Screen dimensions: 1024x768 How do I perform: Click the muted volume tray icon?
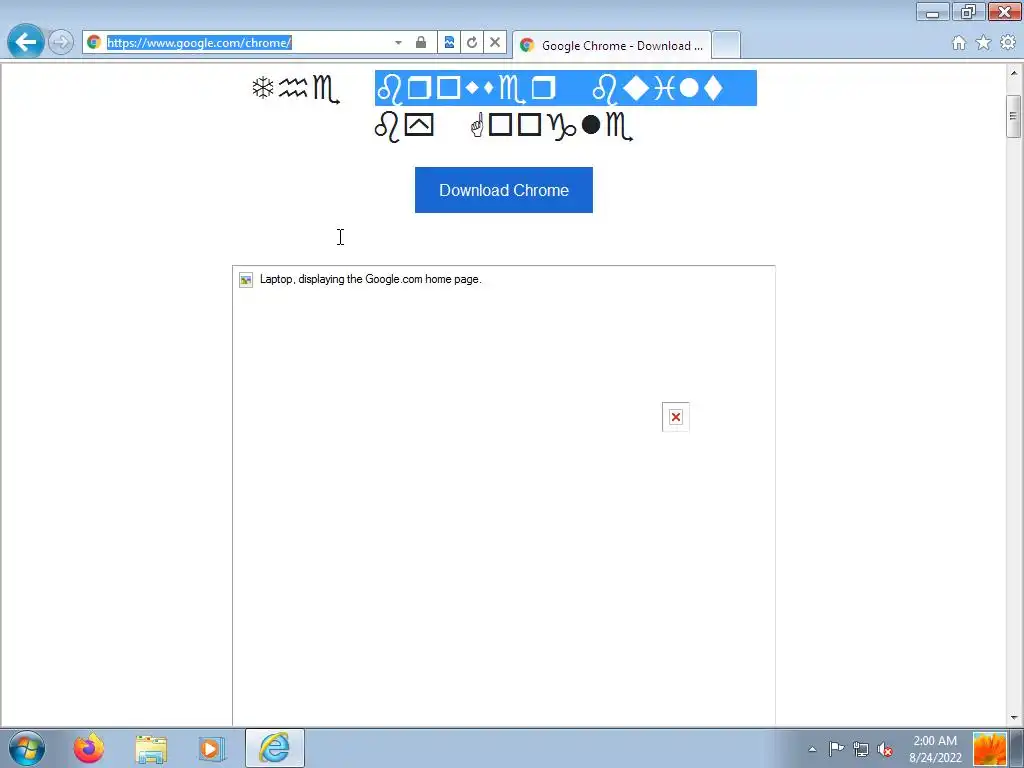click(886, 749)
